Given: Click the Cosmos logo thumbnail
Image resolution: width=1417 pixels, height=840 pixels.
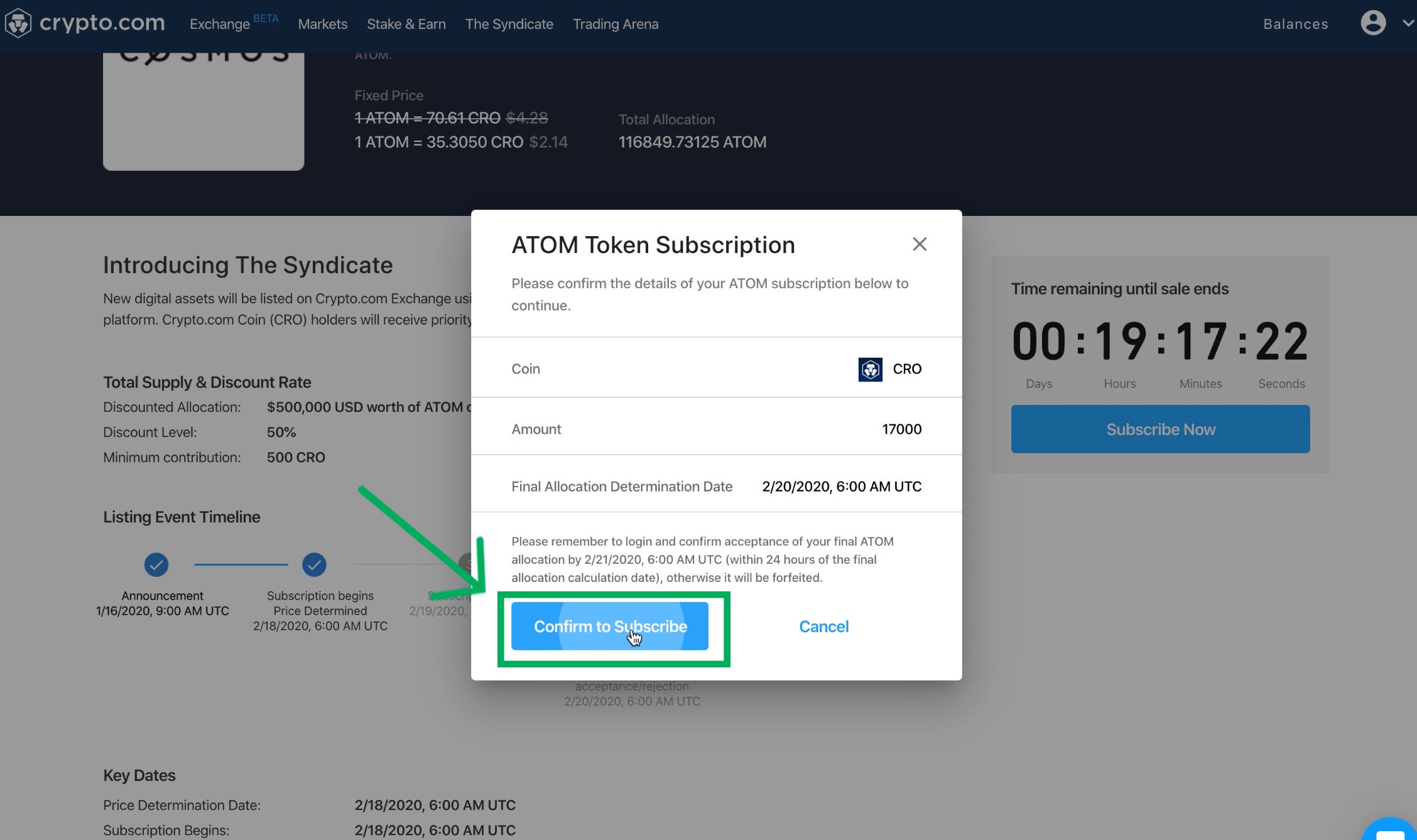Looking at the screenshot, I should tap(204, 110).
